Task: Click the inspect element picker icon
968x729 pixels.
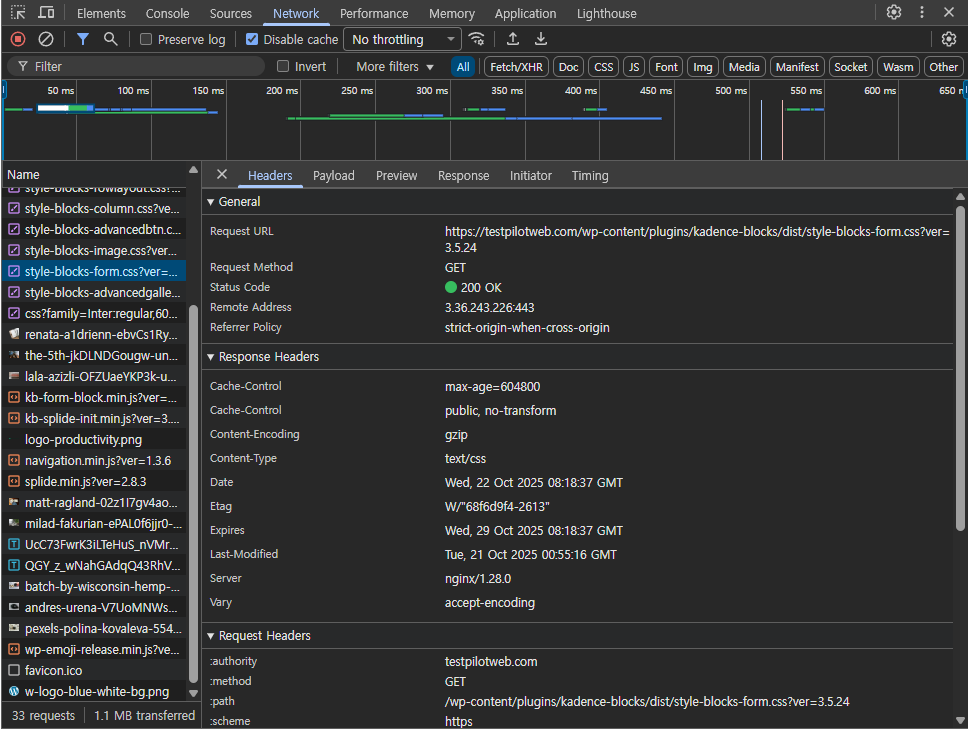Action: click(x=18, y=13)
